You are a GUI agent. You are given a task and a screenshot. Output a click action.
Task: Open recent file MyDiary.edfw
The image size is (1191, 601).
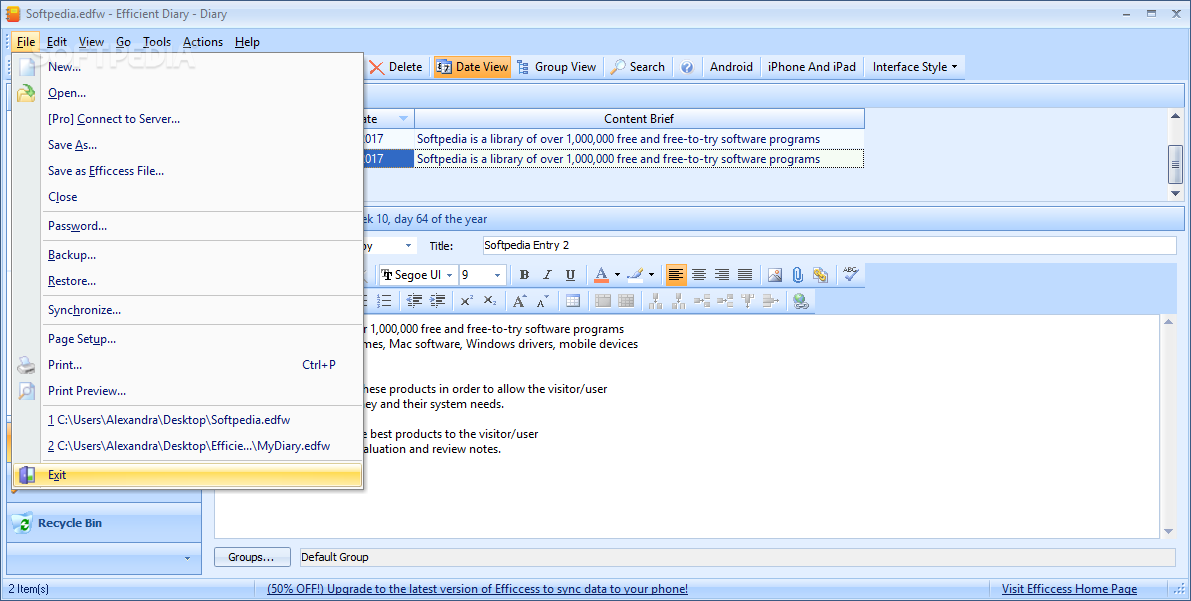pyautogui.click(x=187, y=446)
